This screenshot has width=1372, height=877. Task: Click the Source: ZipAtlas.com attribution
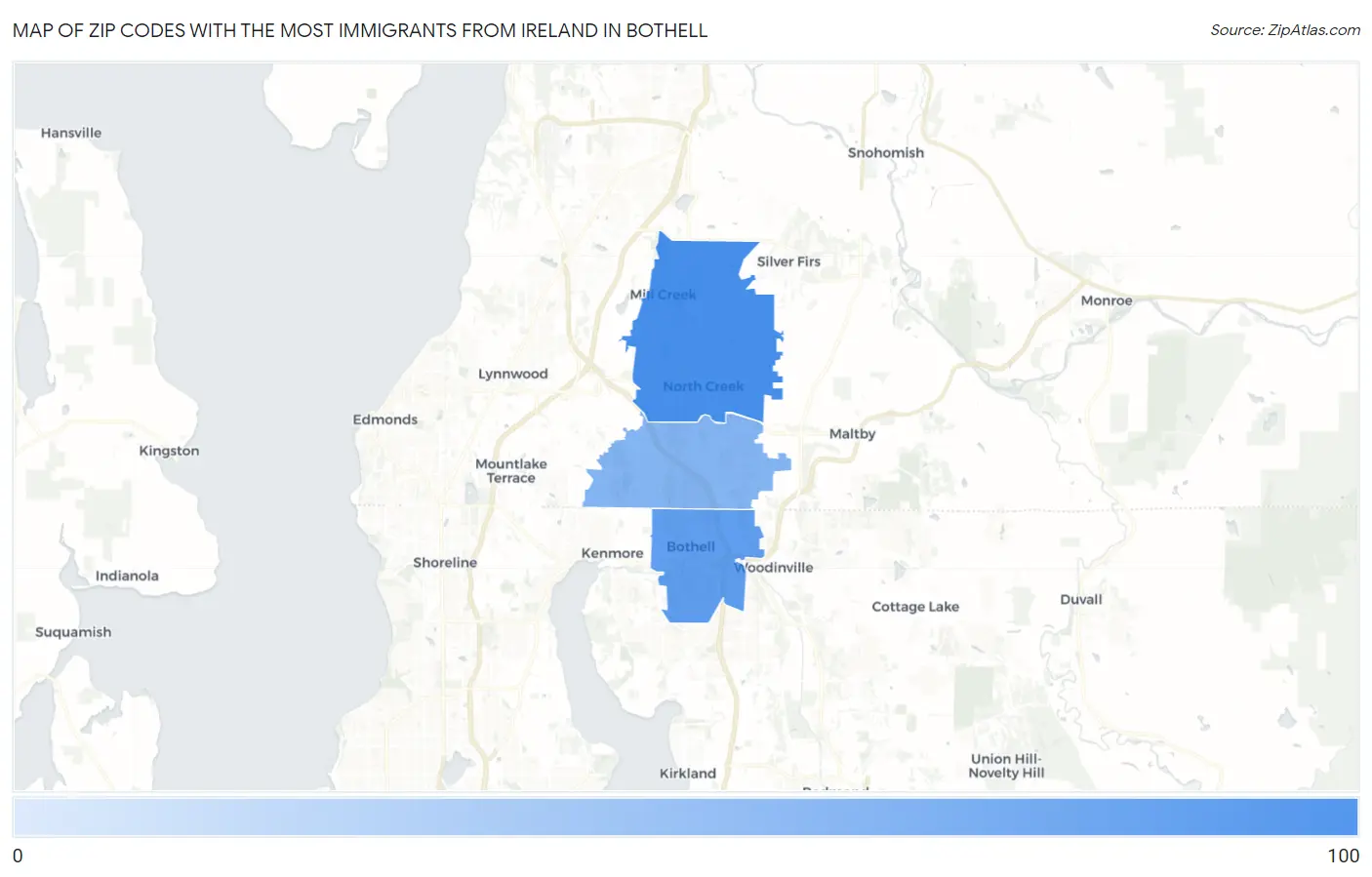1285,30
